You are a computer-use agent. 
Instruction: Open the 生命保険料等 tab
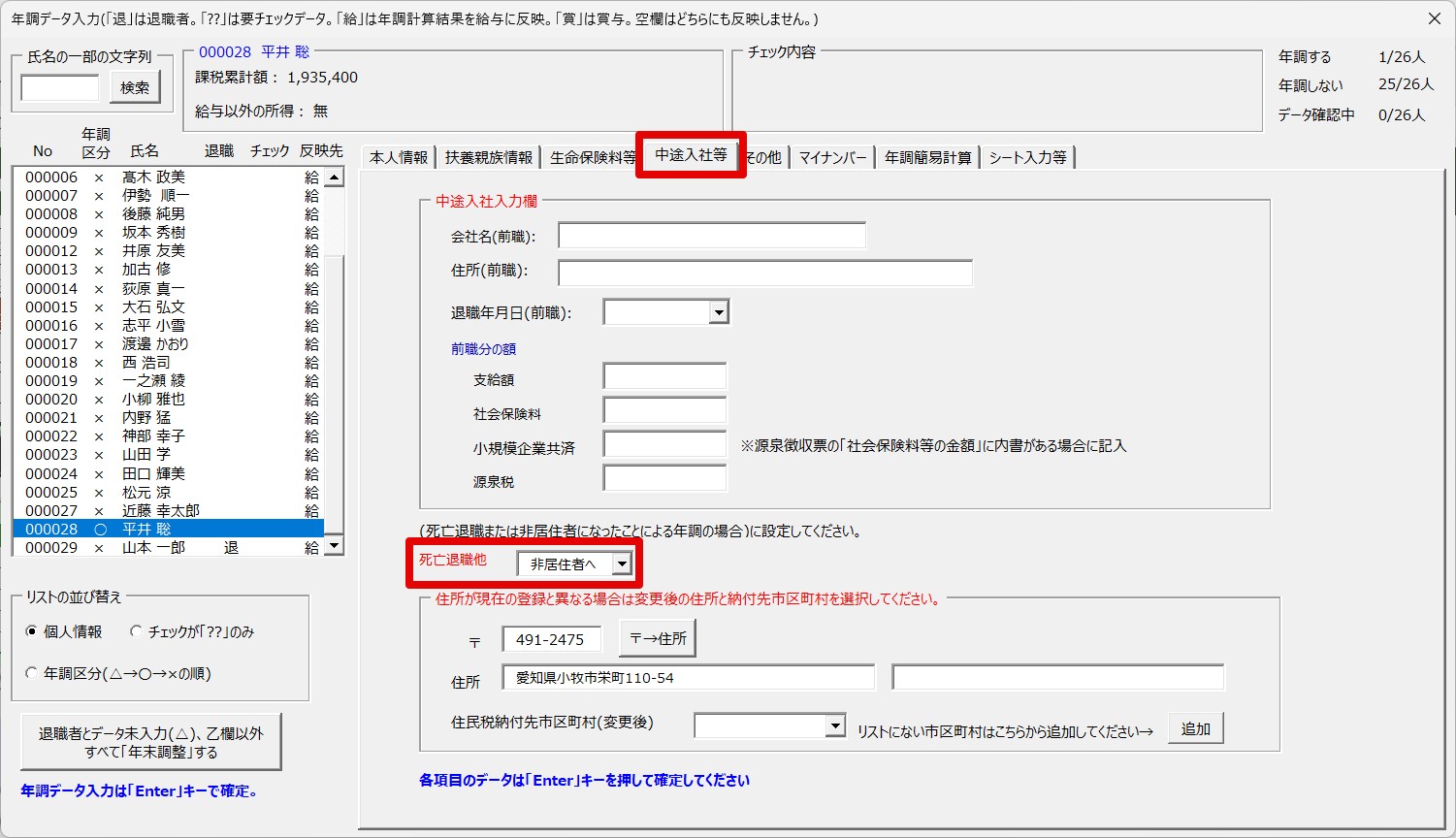pyautogui.click(x=592, y=157)
